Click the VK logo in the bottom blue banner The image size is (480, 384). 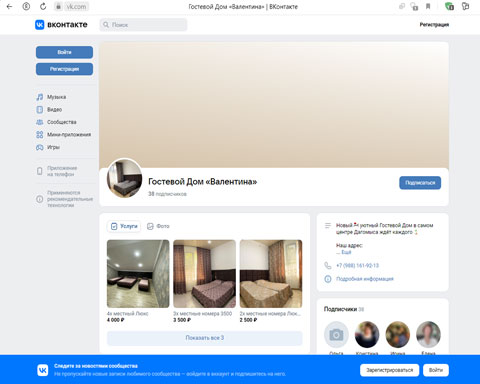pos(43,370)
